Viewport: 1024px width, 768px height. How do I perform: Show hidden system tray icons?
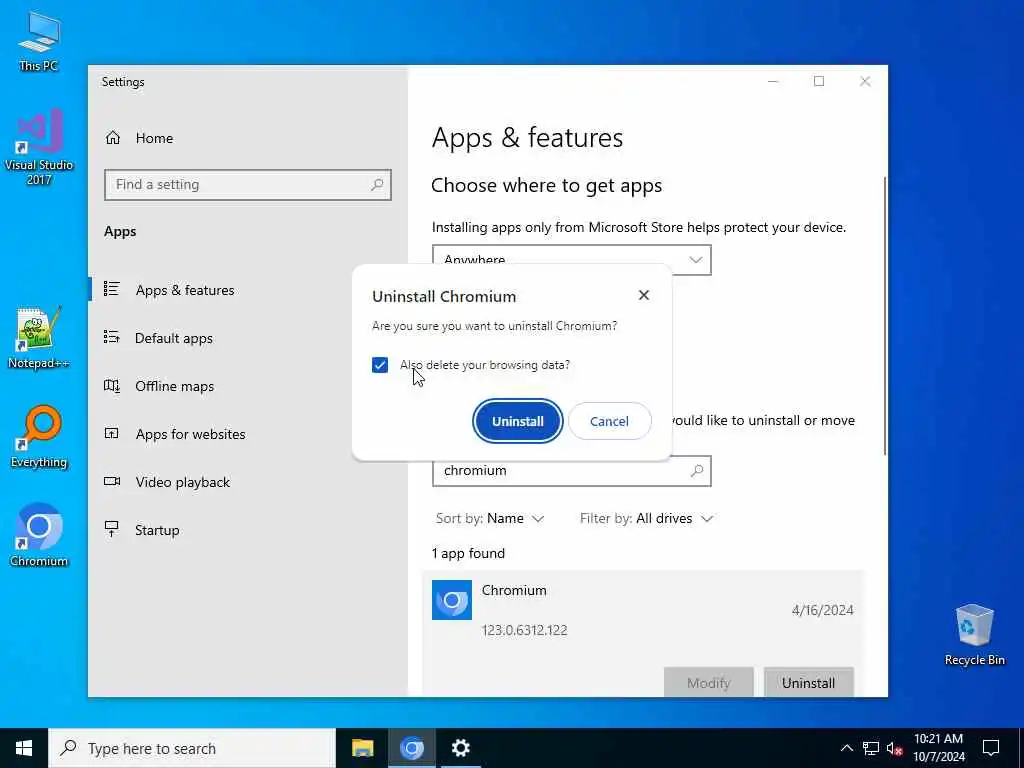pos(846,748)
